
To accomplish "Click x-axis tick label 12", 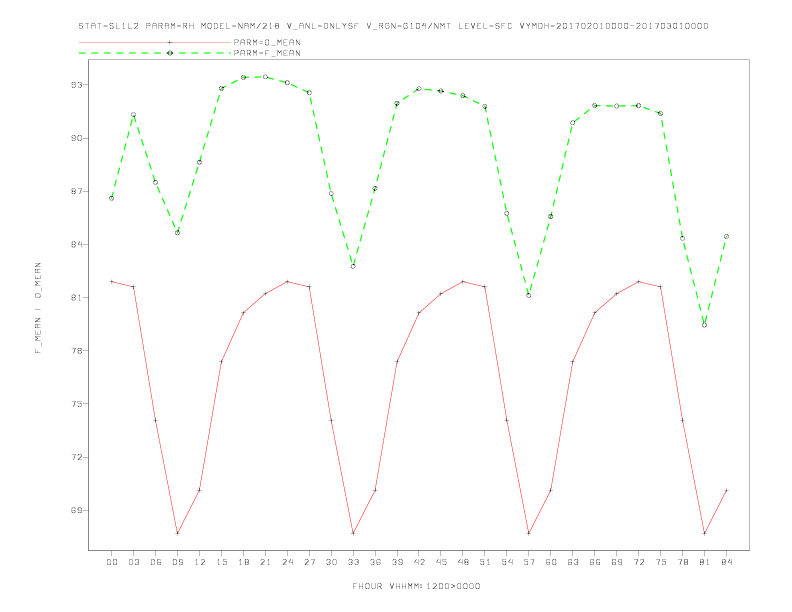I will click(x=200, y=562).
